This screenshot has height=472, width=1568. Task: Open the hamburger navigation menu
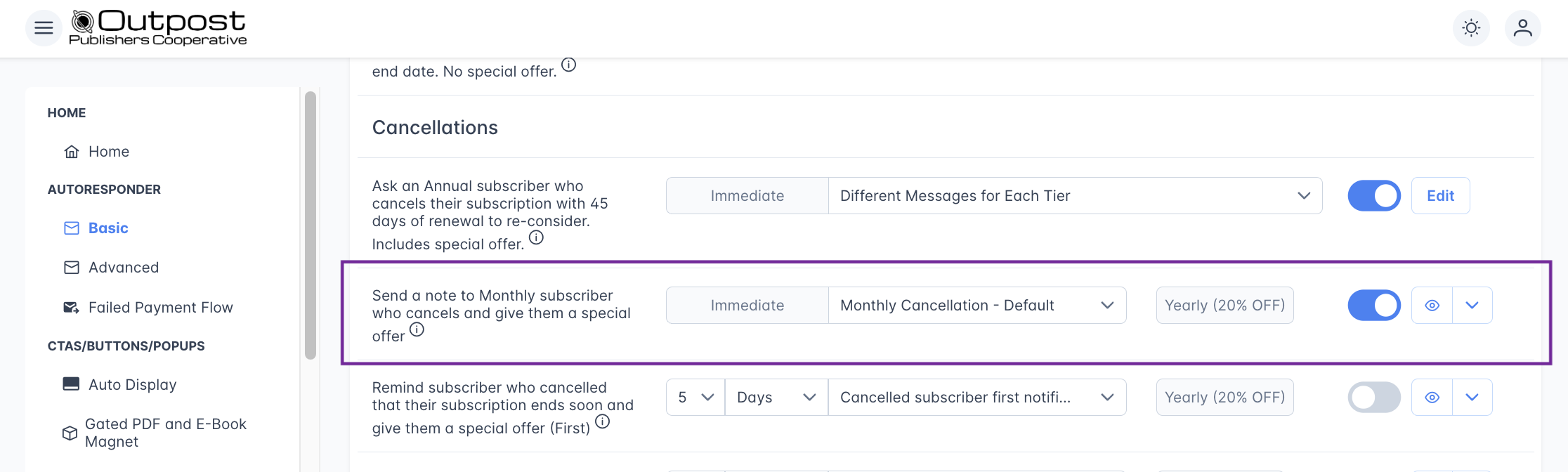click(x=44, y=28)
